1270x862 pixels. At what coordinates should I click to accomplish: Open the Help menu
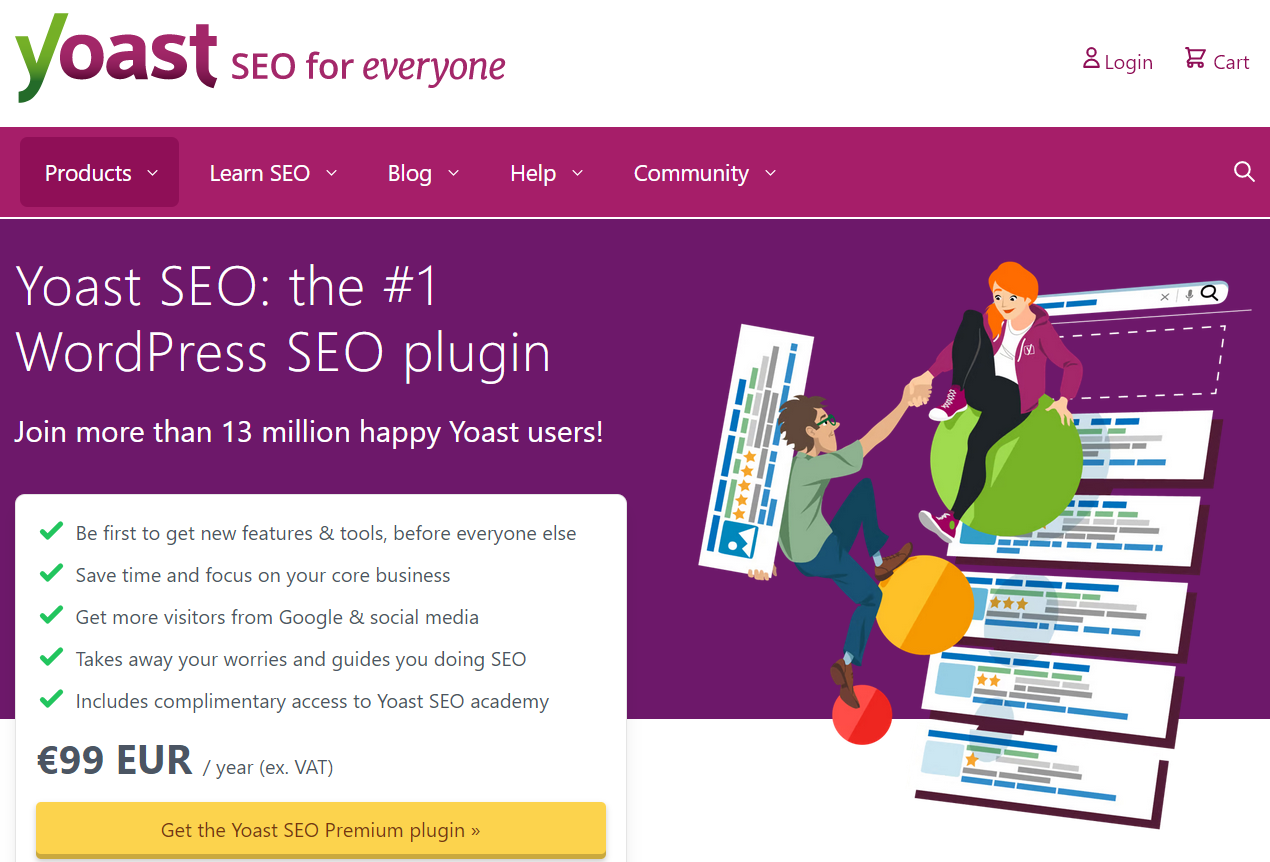[x=546, y=173]
